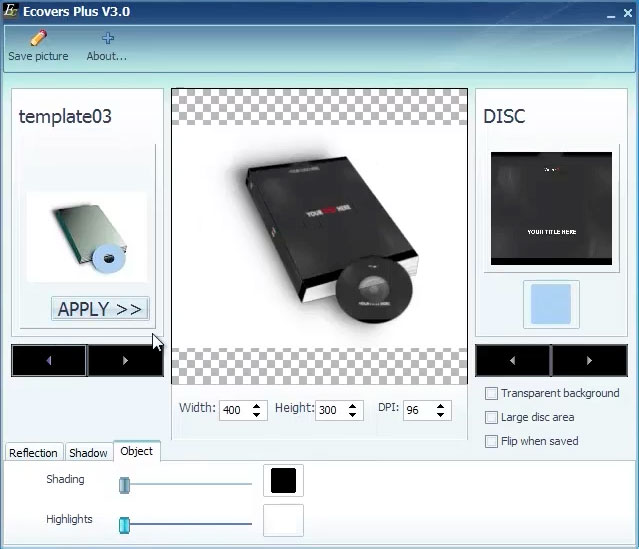Click the Shading slider handle
This screenshot has width=639, height=549.
[124, 485]
